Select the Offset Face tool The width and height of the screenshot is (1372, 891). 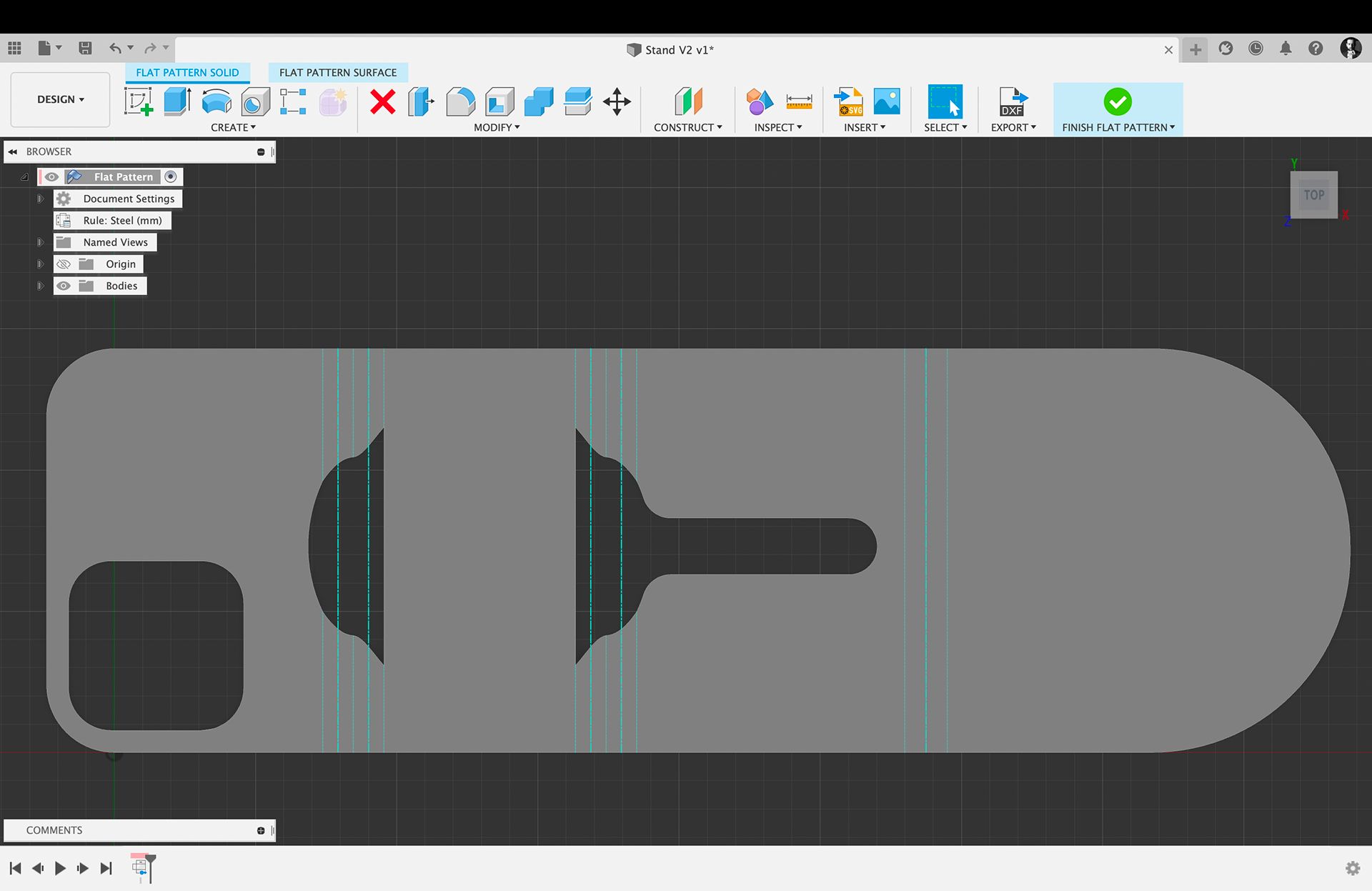pyautogui.click(x=577, y=101)
